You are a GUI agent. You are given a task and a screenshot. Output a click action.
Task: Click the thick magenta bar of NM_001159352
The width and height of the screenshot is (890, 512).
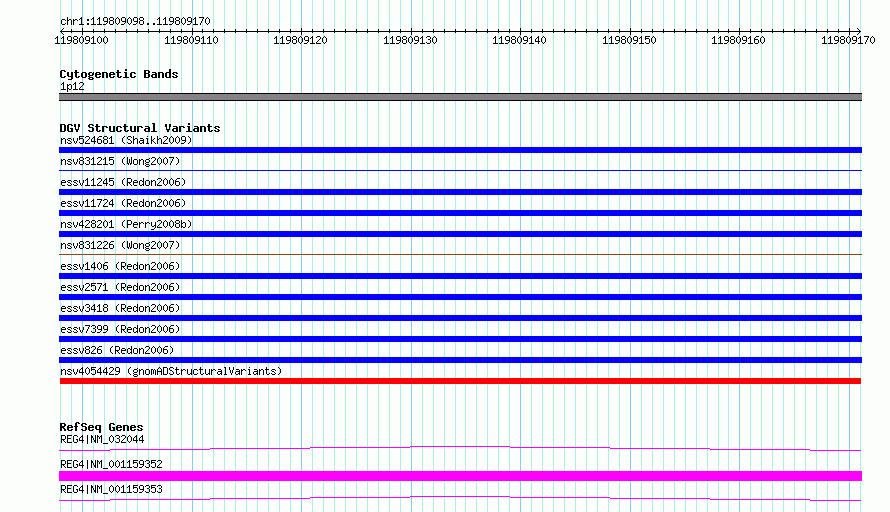460,476
